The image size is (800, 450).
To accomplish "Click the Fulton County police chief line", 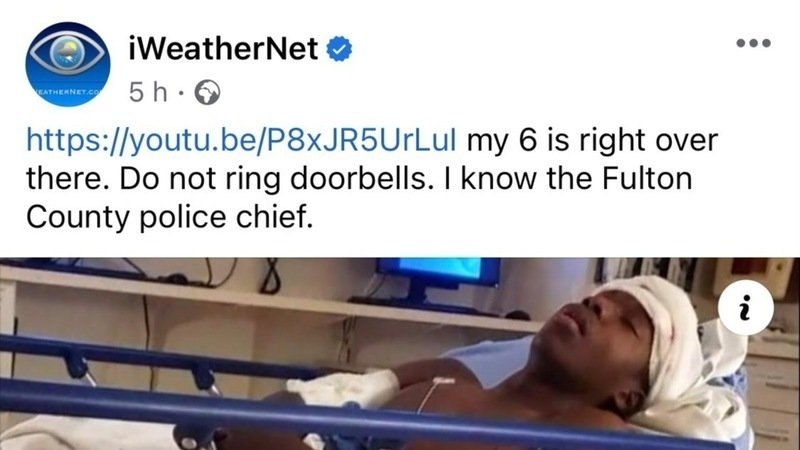I will click(x=169, y=217).
